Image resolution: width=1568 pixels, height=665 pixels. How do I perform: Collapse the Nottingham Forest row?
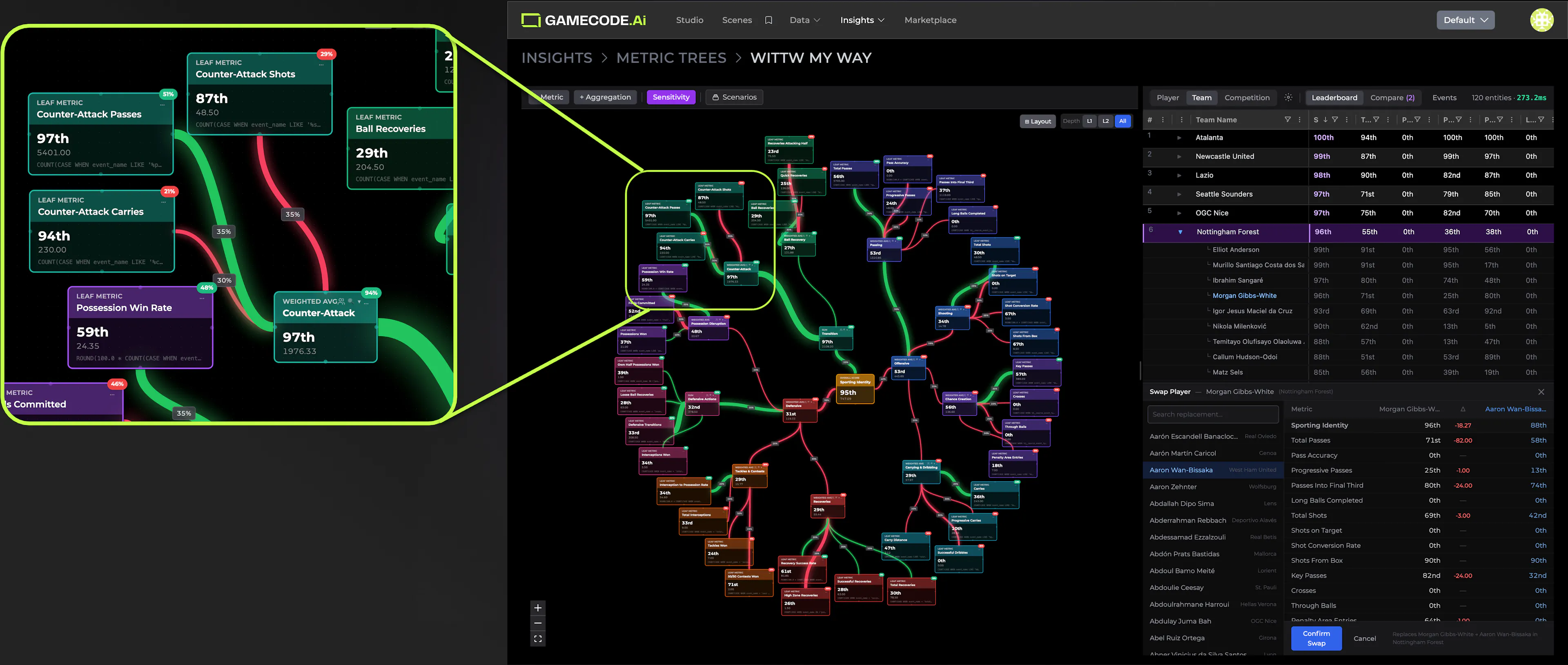point(1180,232)
